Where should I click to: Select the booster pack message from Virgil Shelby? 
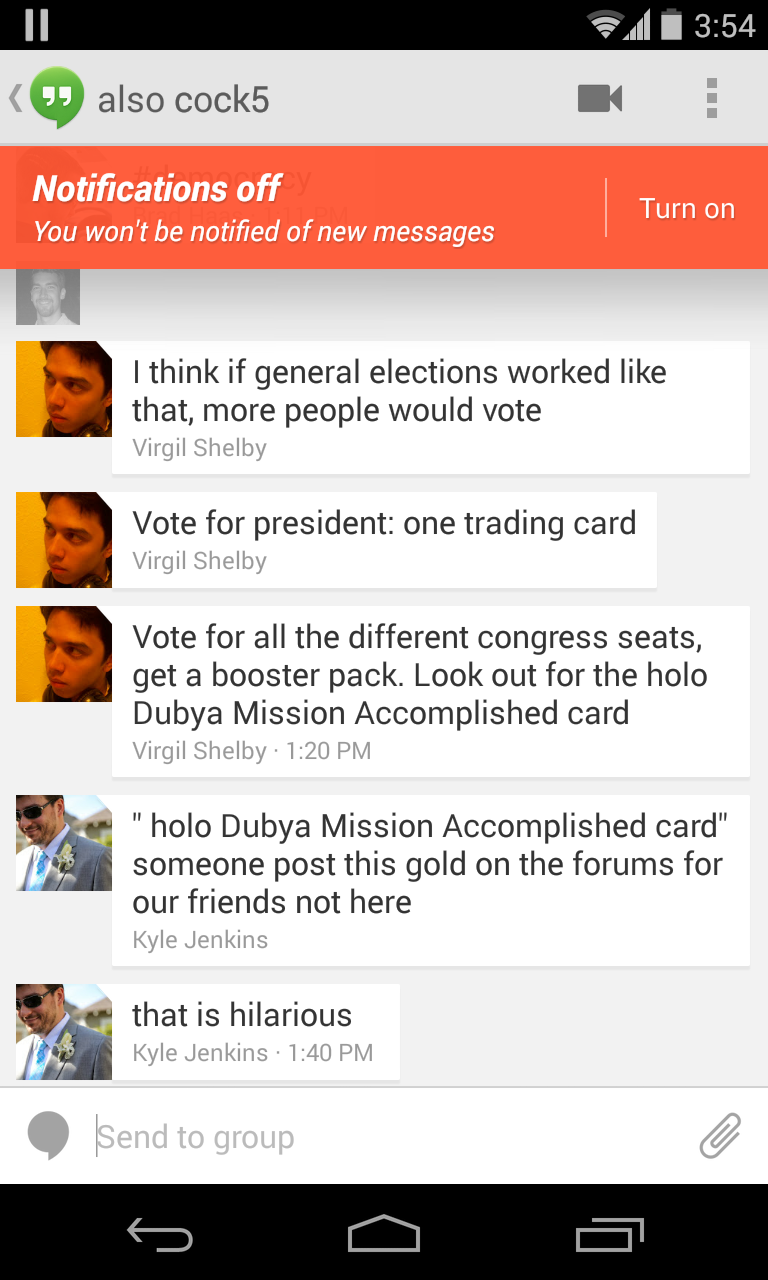(430, 691)
